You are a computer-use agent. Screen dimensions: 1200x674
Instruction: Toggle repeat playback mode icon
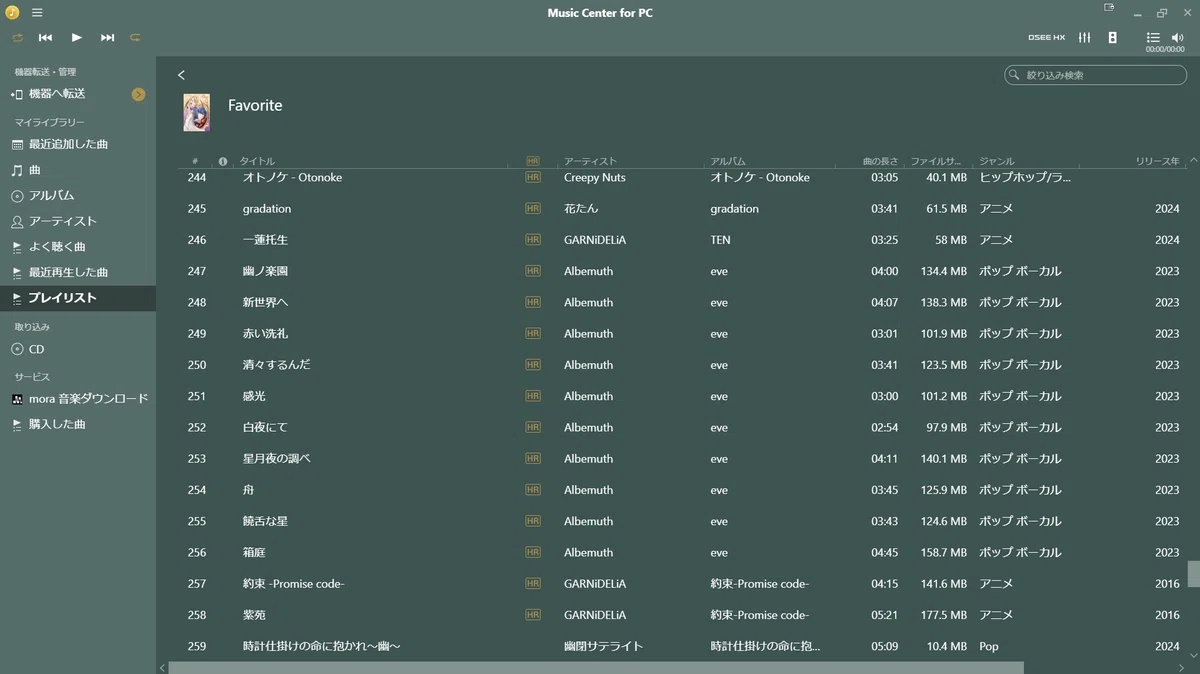[135, 37]
